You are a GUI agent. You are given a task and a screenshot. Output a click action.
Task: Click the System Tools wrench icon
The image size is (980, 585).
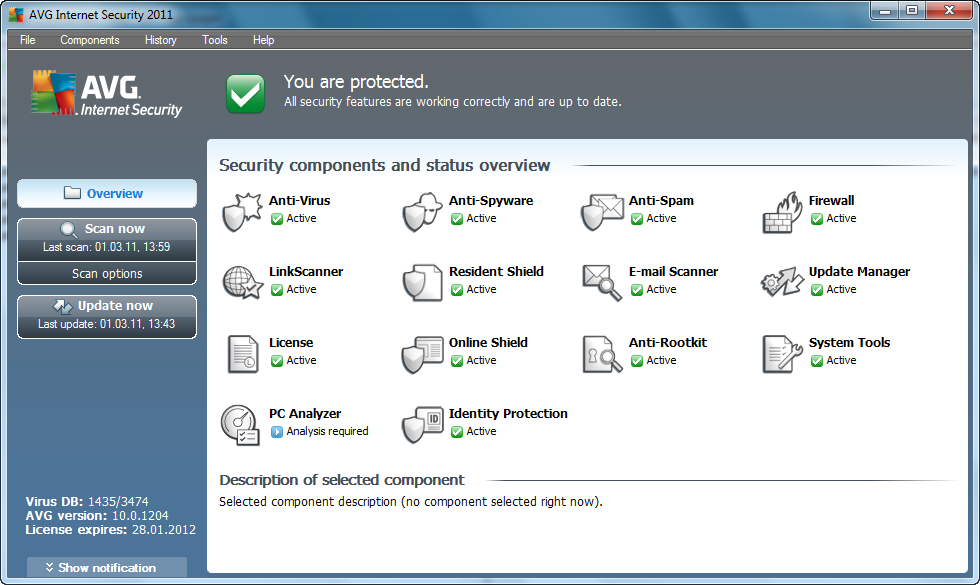click(x=781, y=353)
